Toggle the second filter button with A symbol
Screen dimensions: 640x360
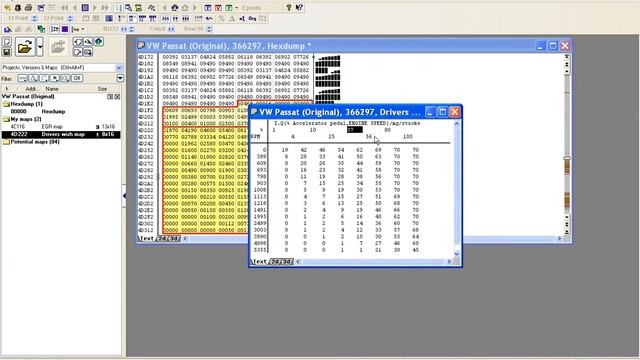click(x=33, y=78)
